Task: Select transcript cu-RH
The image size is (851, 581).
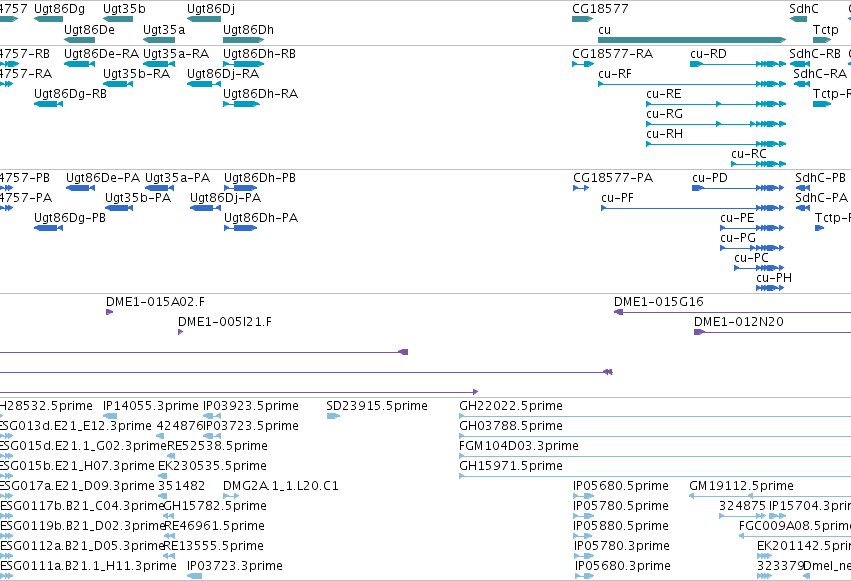Action: coord(716,144)
